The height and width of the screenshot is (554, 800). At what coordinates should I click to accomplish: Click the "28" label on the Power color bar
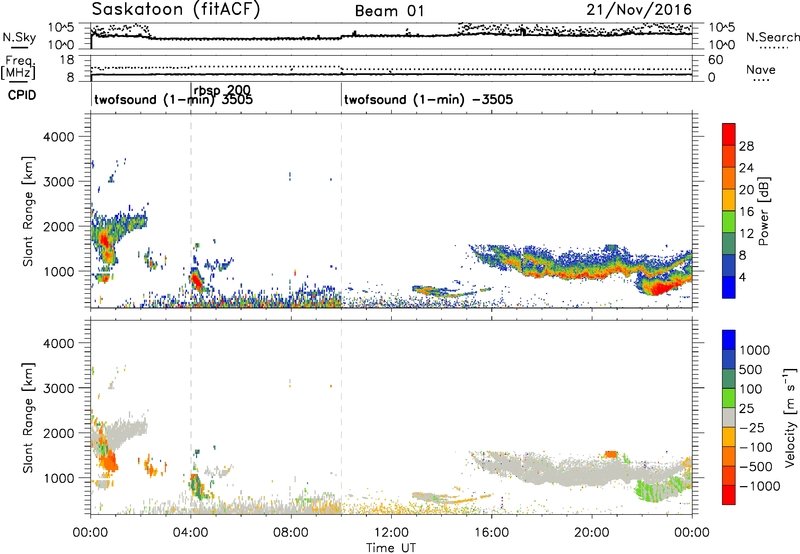[x=746, y=146]
